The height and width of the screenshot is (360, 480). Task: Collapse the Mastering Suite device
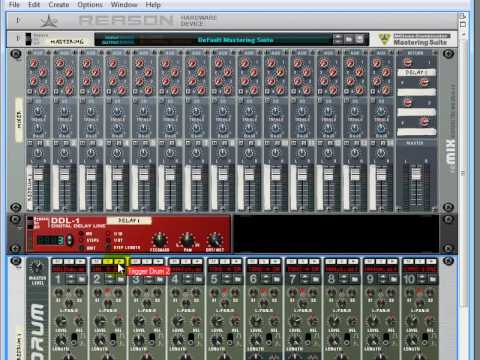point(18,39)
